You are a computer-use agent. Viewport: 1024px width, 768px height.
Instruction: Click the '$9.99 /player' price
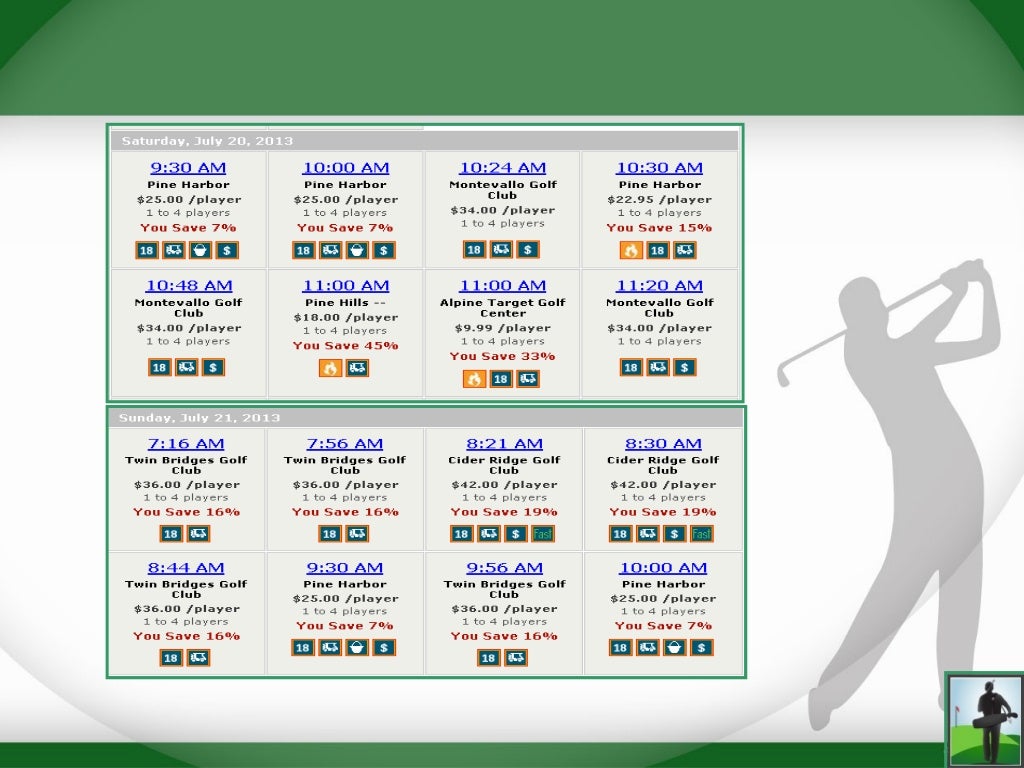click(x=502, y=328)
